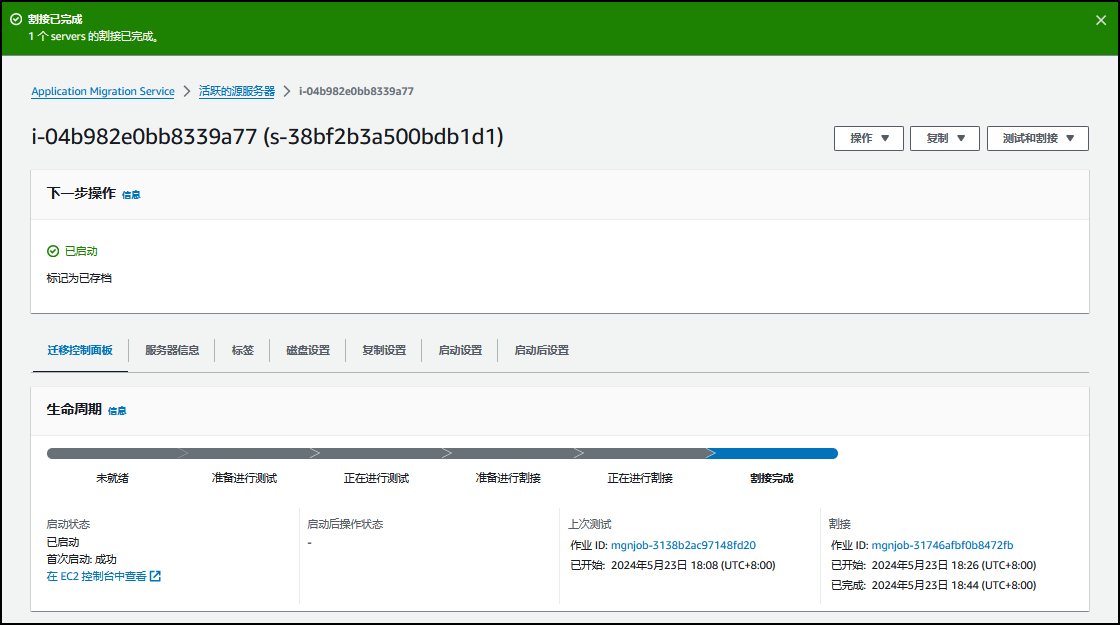Select the 迁移控制面板 tab
Screen dimensions: 1120x625
[x=80, y=351]
